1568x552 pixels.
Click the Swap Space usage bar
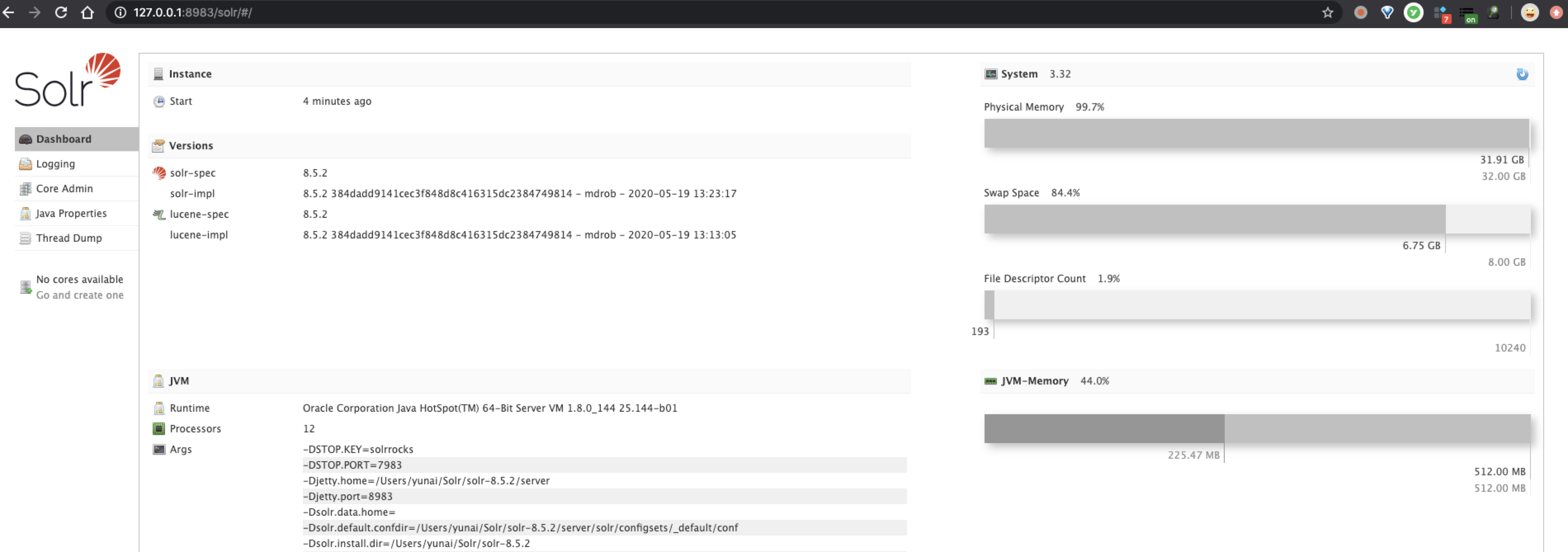tap(1256, 219)
